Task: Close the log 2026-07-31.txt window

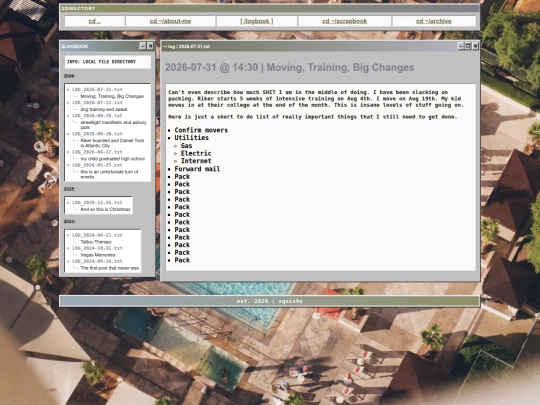Action: pos(475,46)
